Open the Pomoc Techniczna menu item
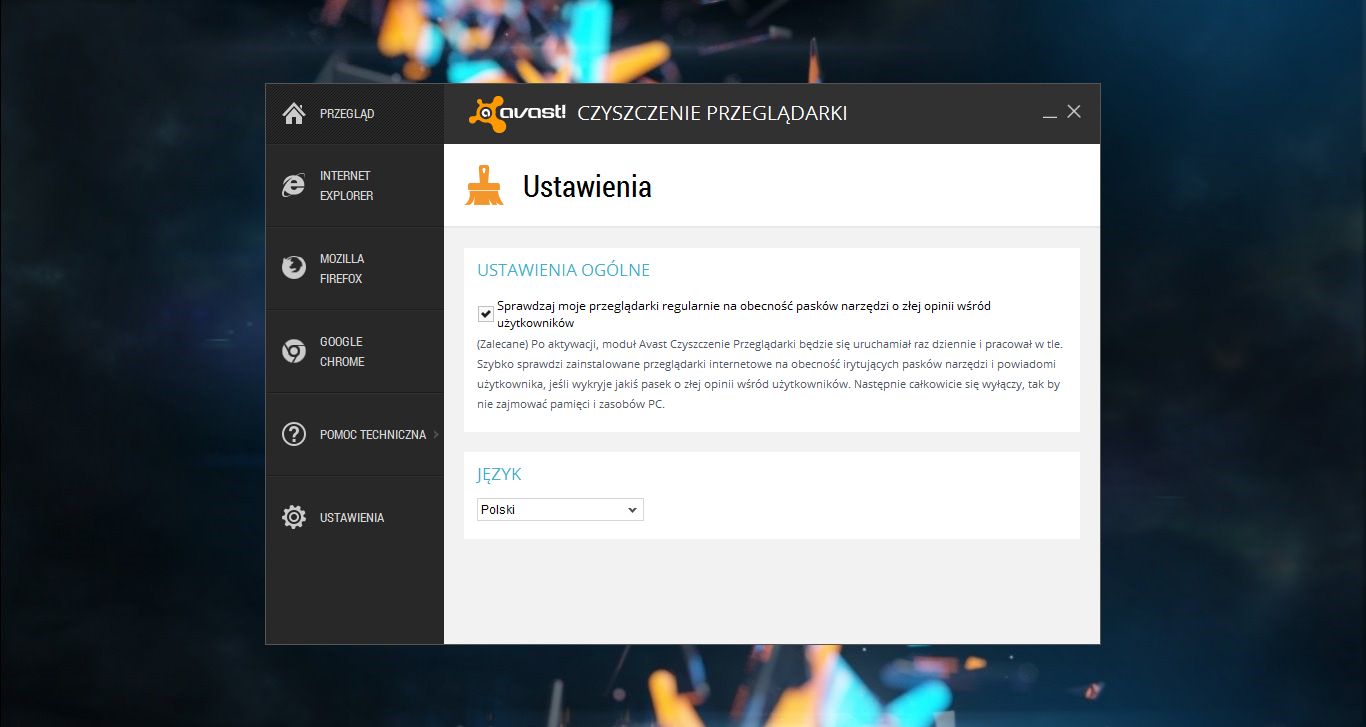 click(x=355, y=434)
